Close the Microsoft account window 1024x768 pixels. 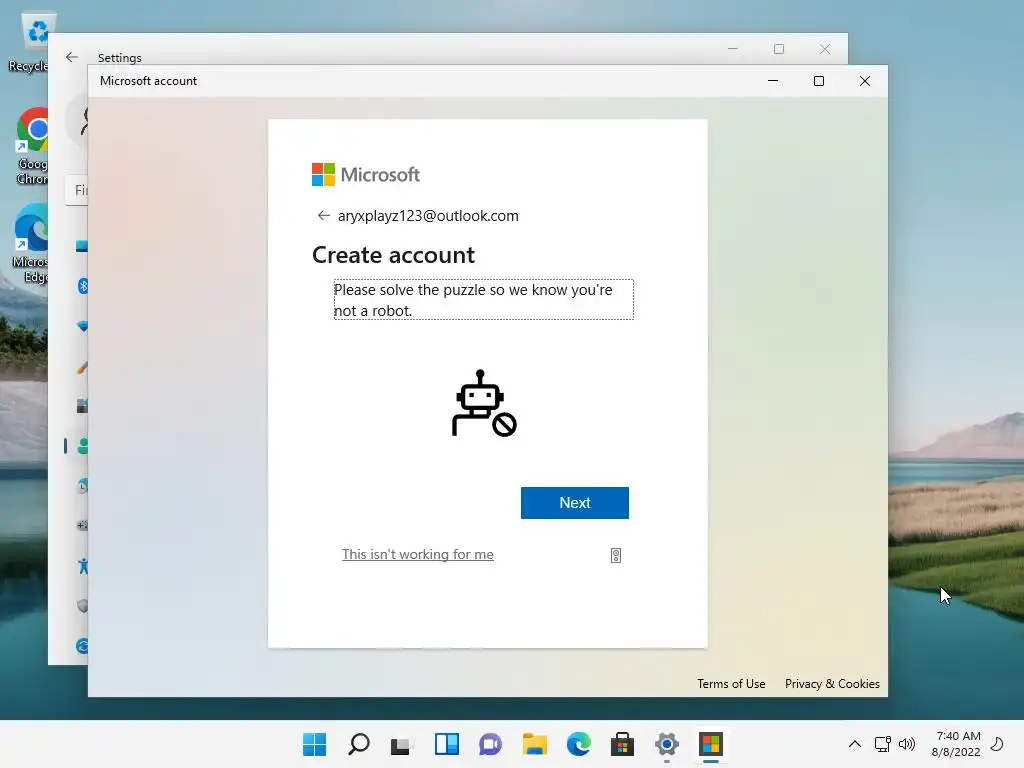[865, 81]
